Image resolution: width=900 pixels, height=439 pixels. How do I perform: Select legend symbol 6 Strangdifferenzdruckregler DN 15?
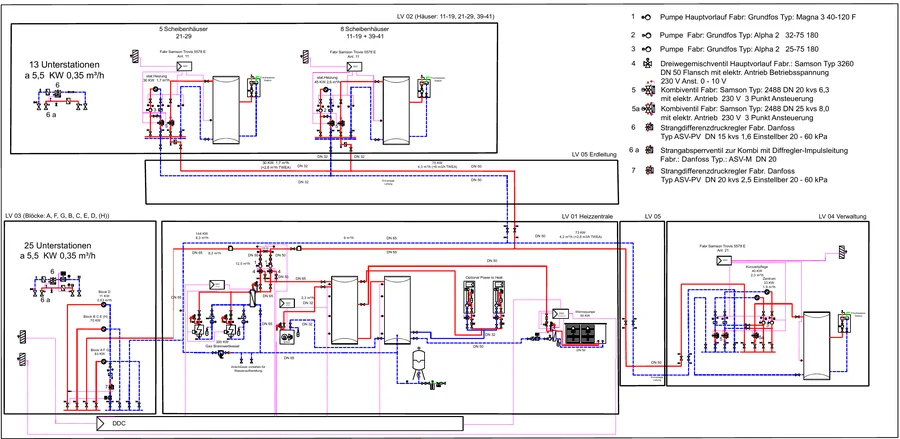649,127
